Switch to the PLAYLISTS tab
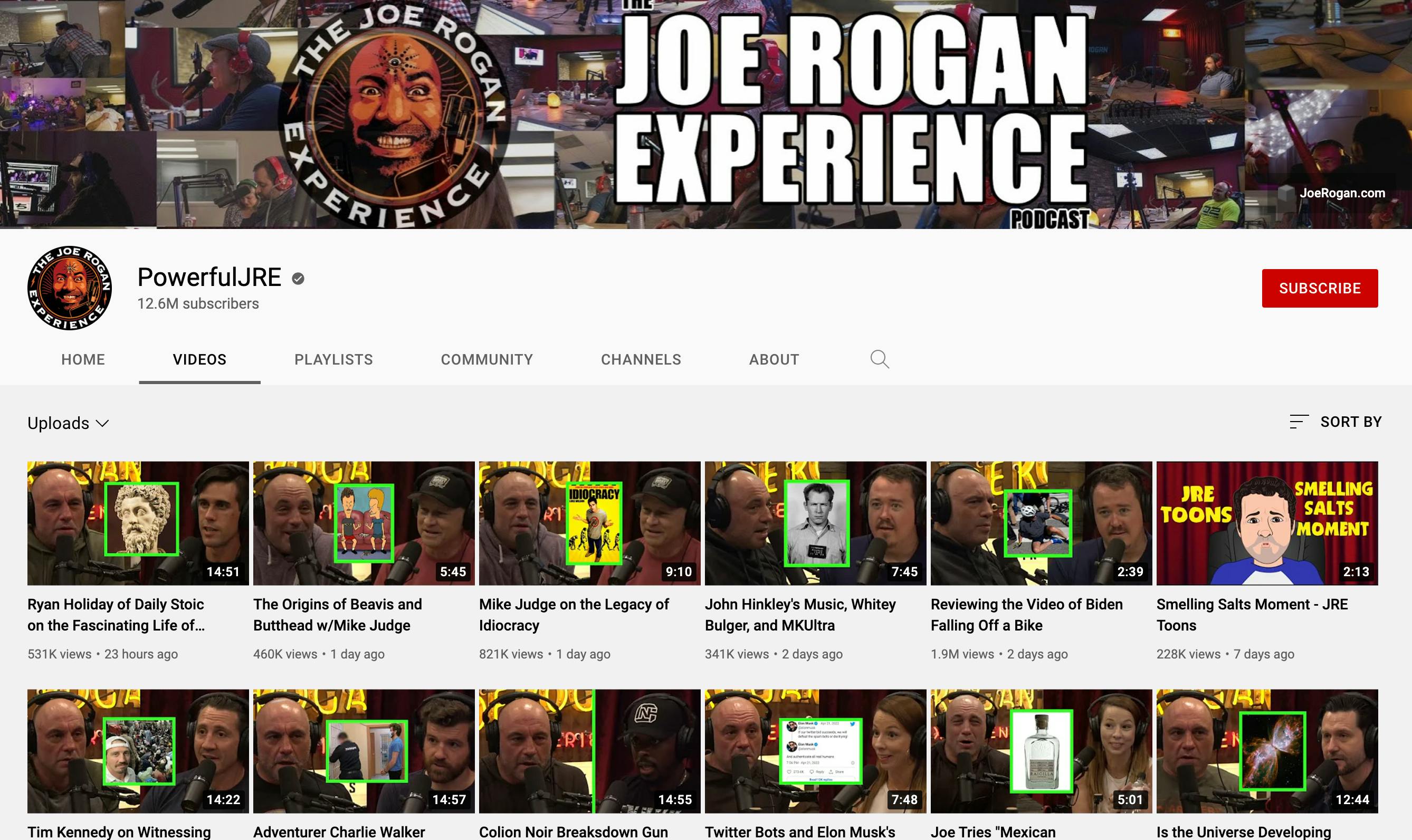The width and height of the screenshot is (1412, 840). [333, 359]
